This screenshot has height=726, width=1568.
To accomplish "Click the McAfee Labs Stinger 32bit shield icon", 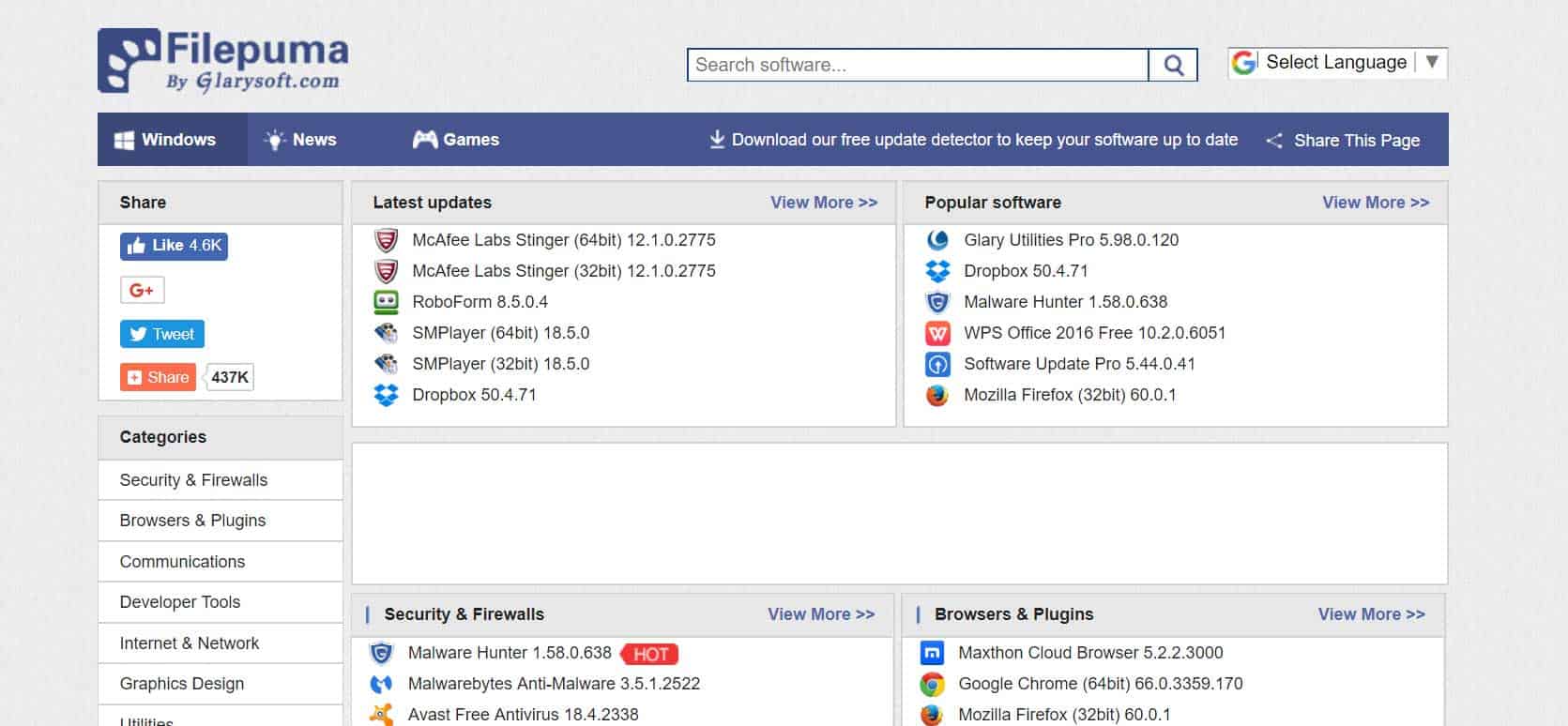I will tap(386, 271).
